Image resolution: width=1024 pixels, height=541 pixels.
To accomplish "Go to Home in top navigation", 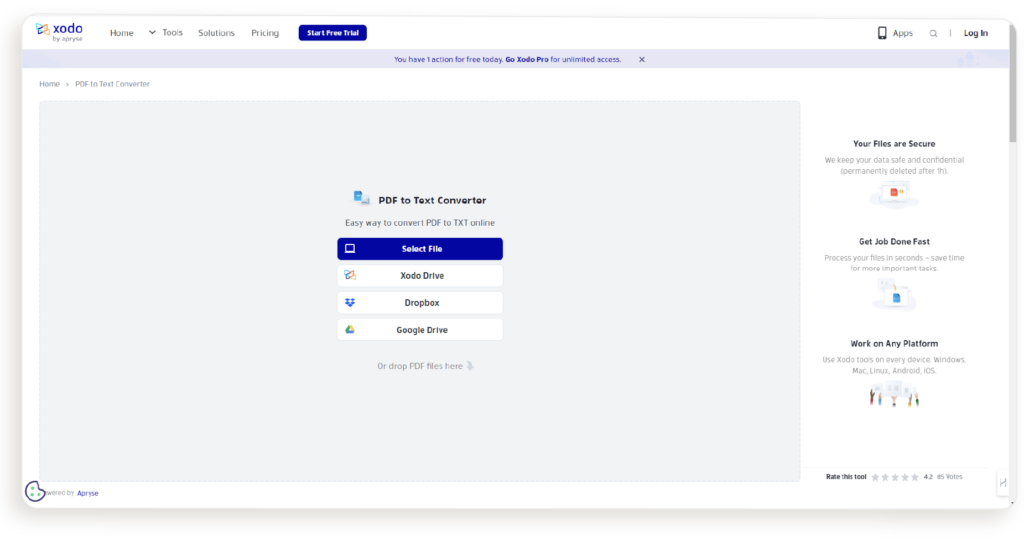I will [x=121, y=33].
